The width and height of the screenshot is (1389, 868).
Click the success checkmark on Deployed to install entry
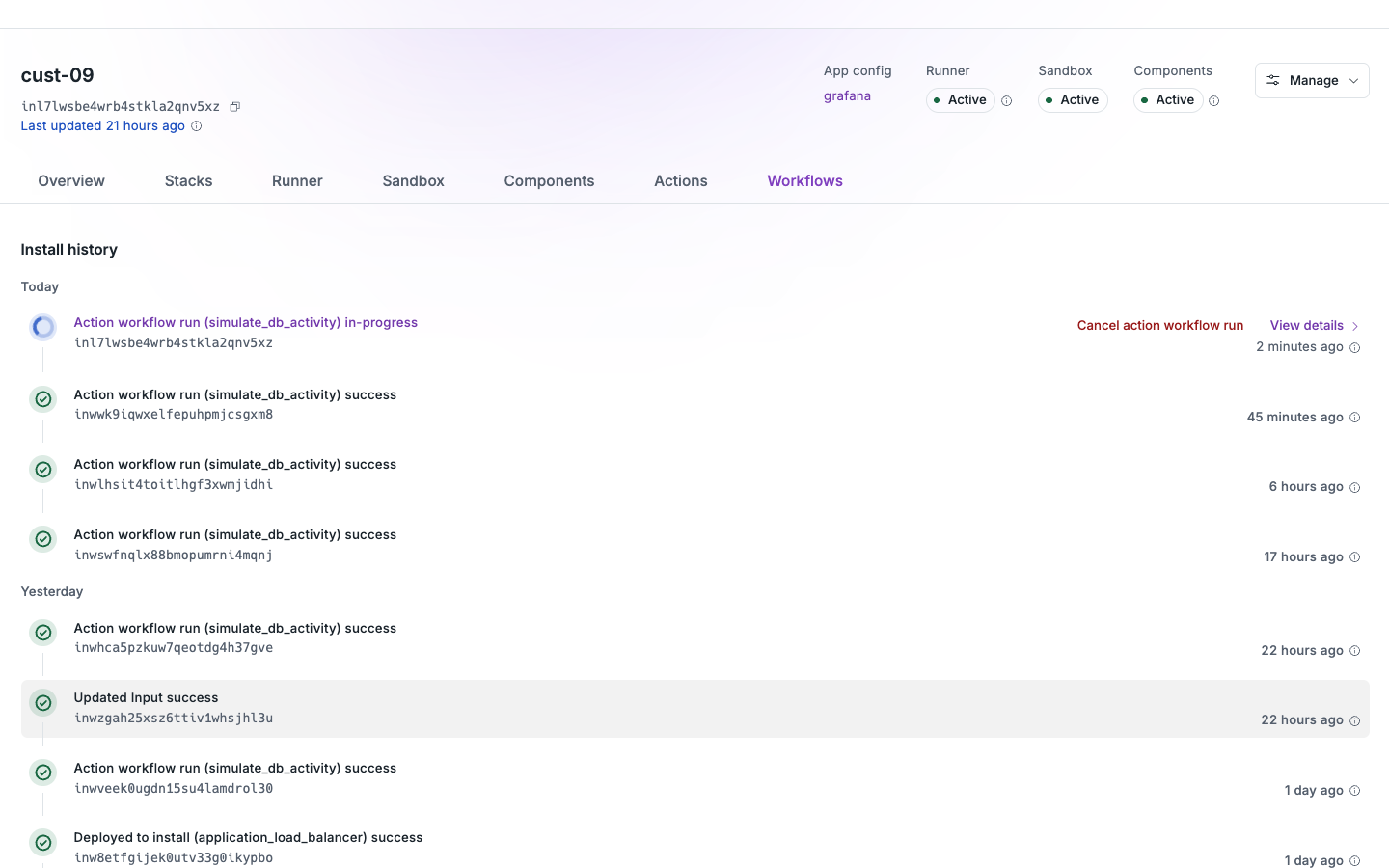pos(42,842)
